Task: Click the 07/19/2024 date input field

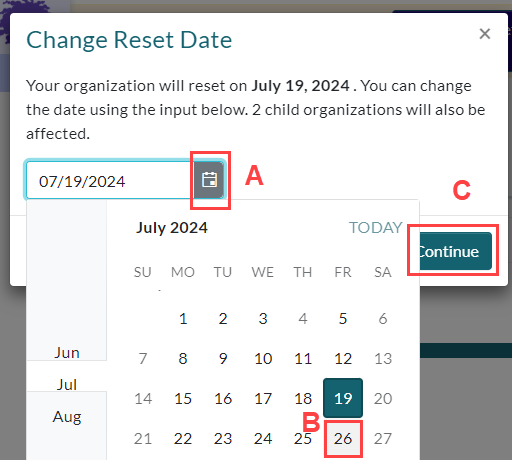Action: point(110,180)
